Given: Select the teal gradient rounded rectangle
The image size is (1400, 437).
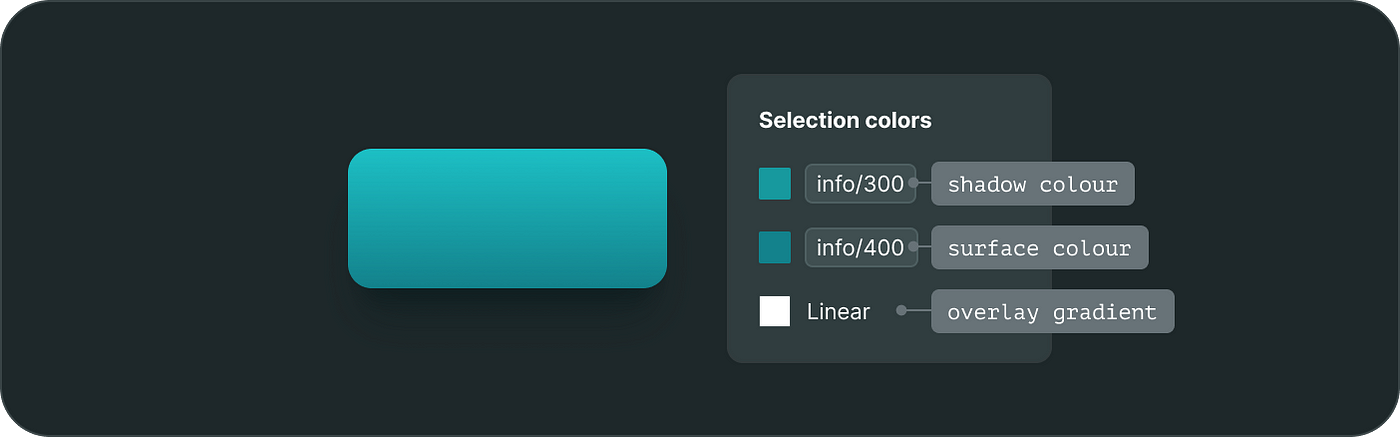Looking at the screenshot, I should [507, 218].
